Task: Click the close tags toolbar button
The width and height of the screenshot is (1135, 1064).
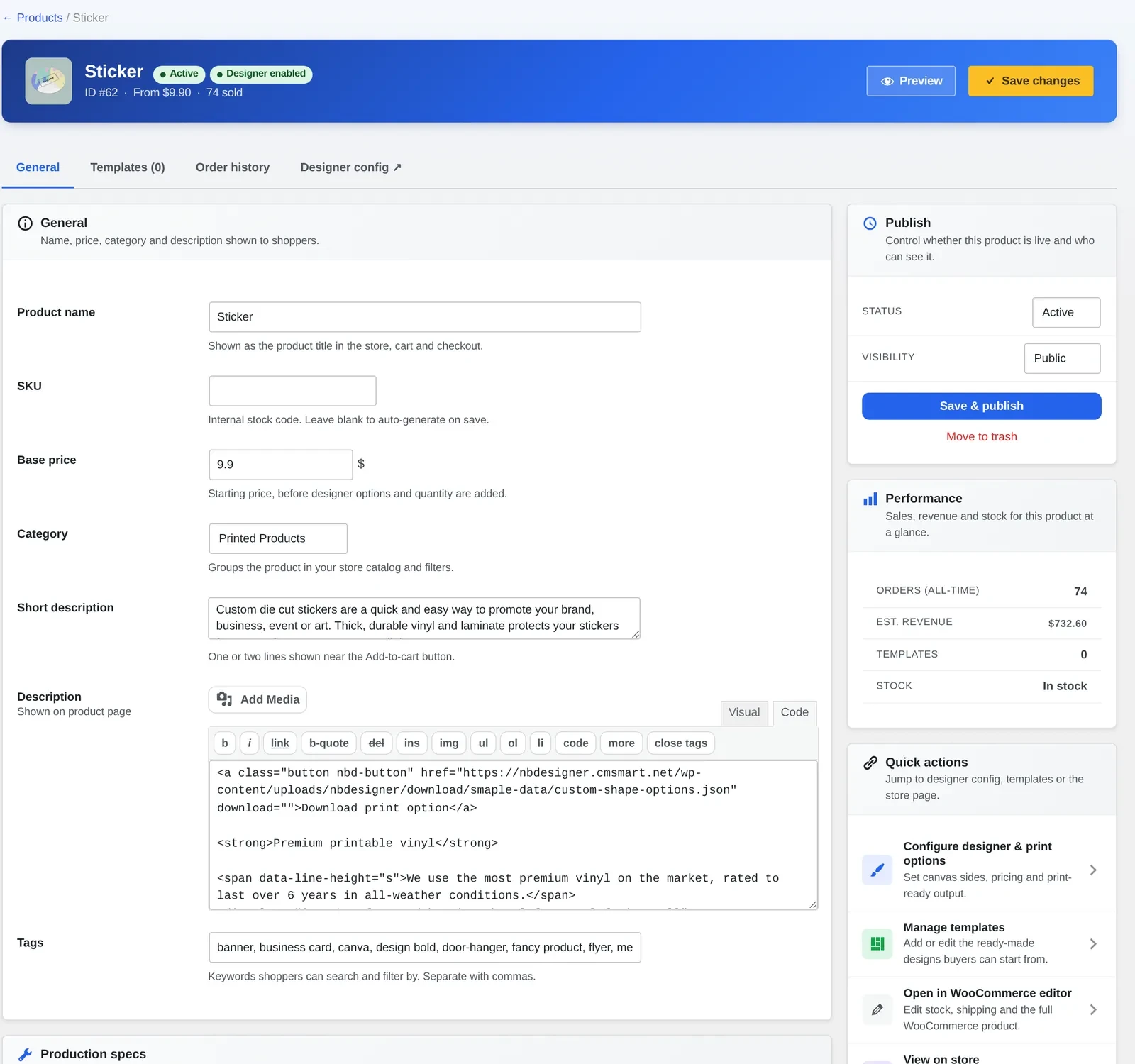Action: pos(681,743)
